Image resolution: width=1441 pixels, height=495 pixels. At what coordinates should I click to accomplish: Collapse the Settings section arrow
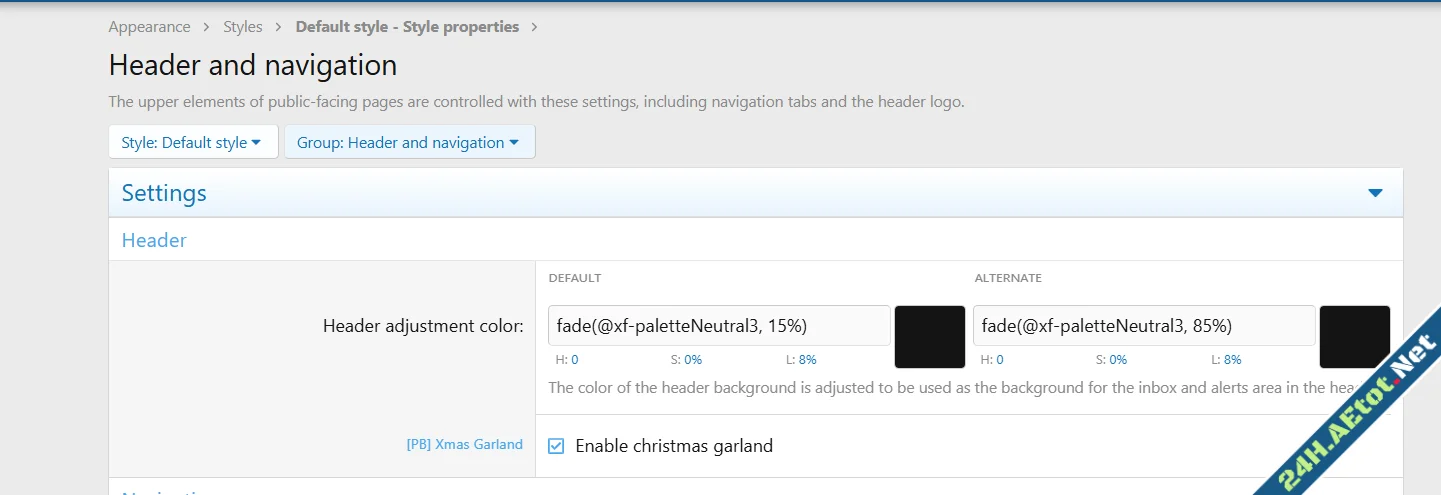tap(1375, 193)
